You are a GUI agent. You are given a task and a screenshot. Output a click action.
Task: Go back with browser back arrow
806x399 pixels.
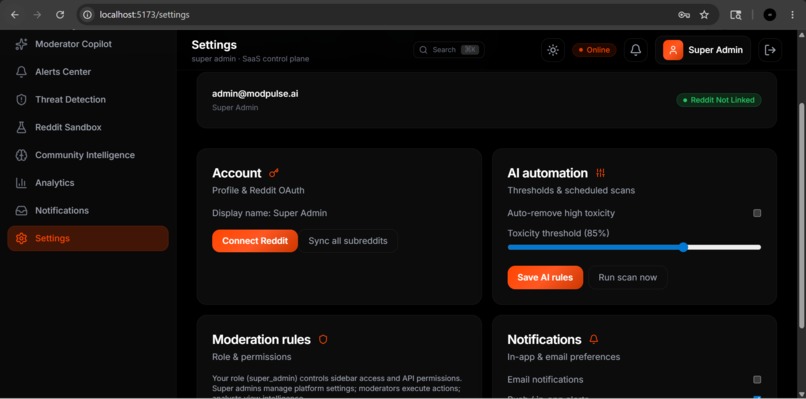pyautogui.click(x=15, y=15)
